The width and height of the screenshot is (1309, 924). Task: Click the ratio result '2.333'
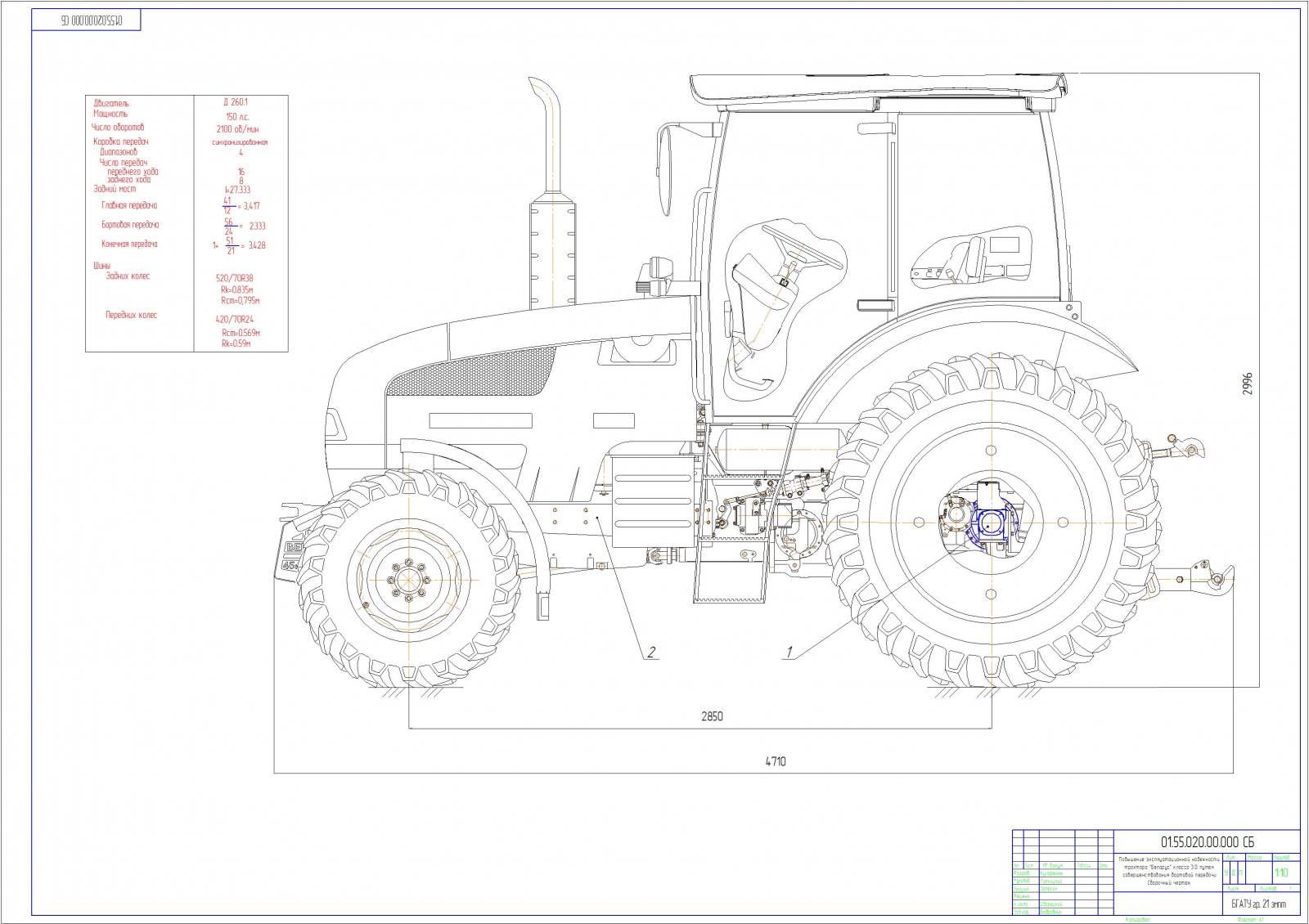click(x=257, y=226)
